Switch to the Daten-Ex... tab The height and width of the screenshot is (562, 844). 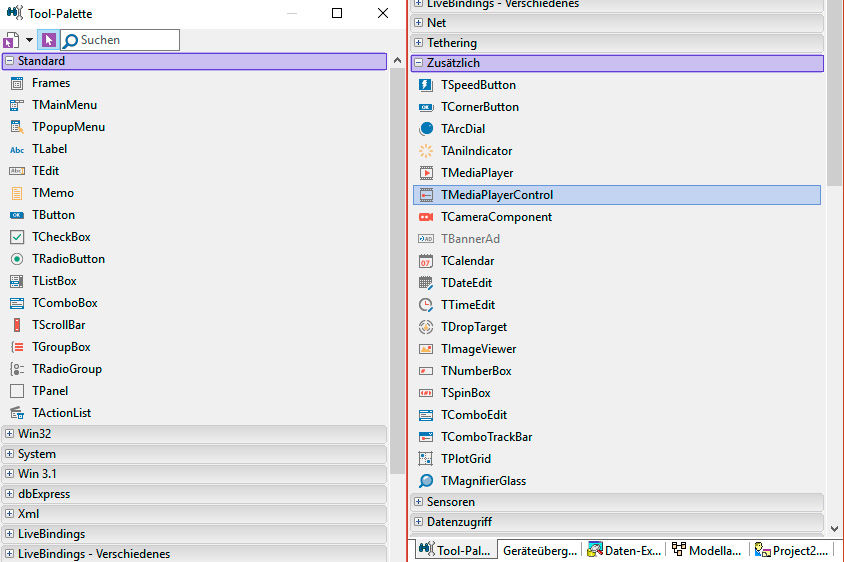point(624,551)
